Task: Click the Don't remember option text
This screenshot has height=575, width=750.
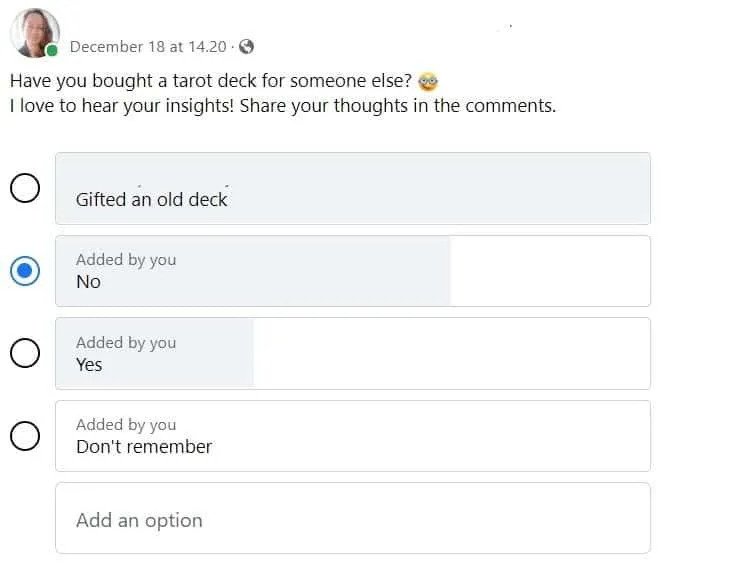Action: (144, 447)
